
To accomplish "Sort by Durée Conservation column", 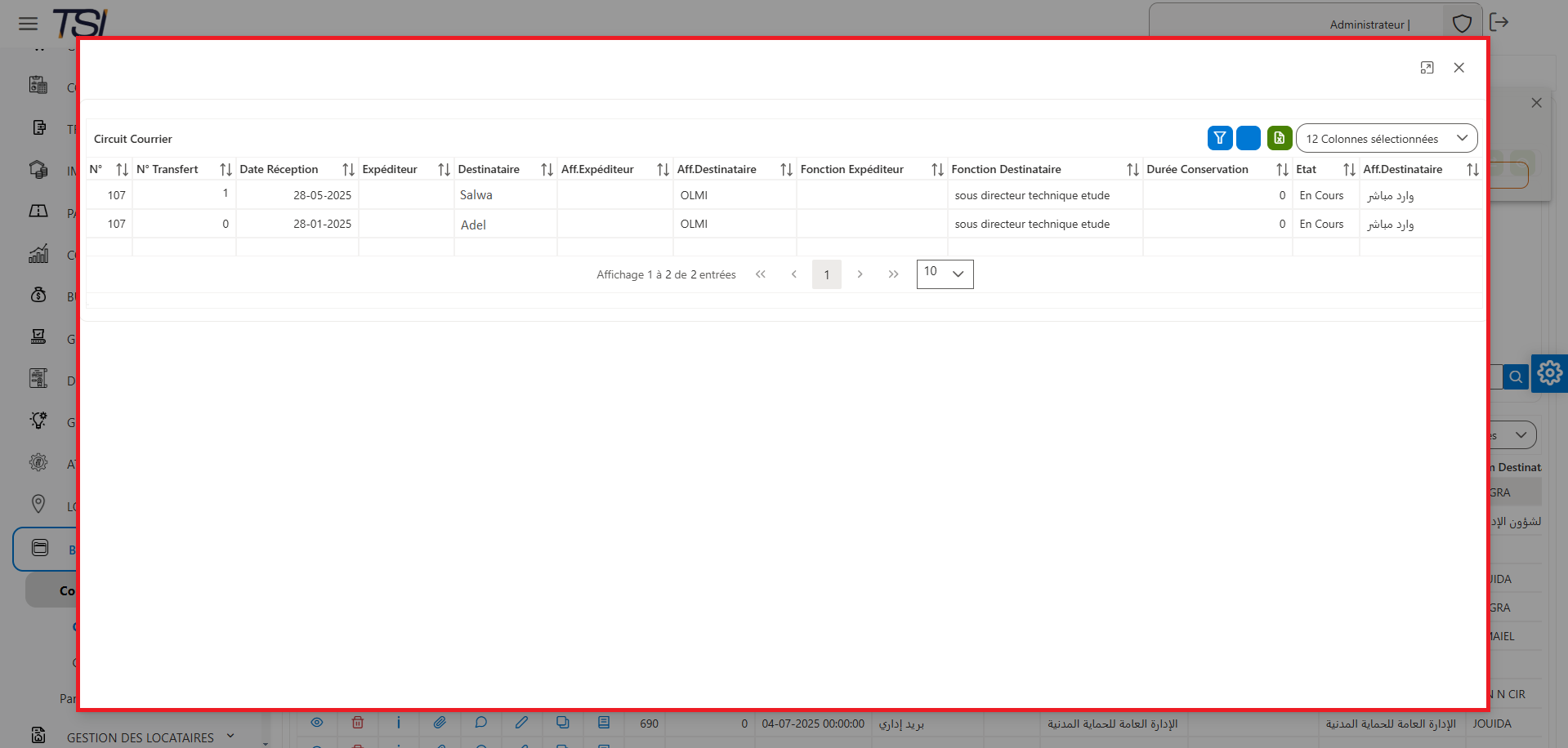I will [1282, 169].
